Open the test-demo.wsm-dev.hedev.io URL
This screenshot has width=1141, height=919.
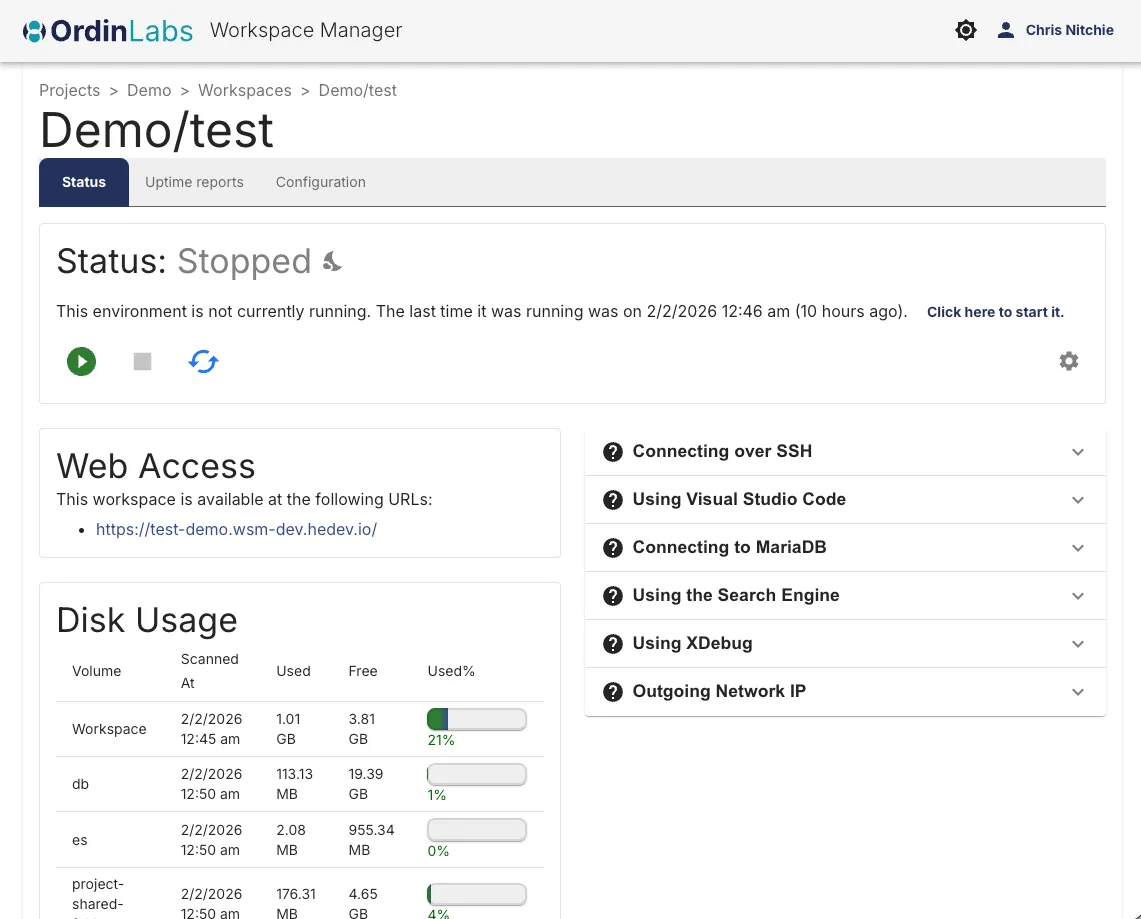pyautogui.click(x=236, y=530)
